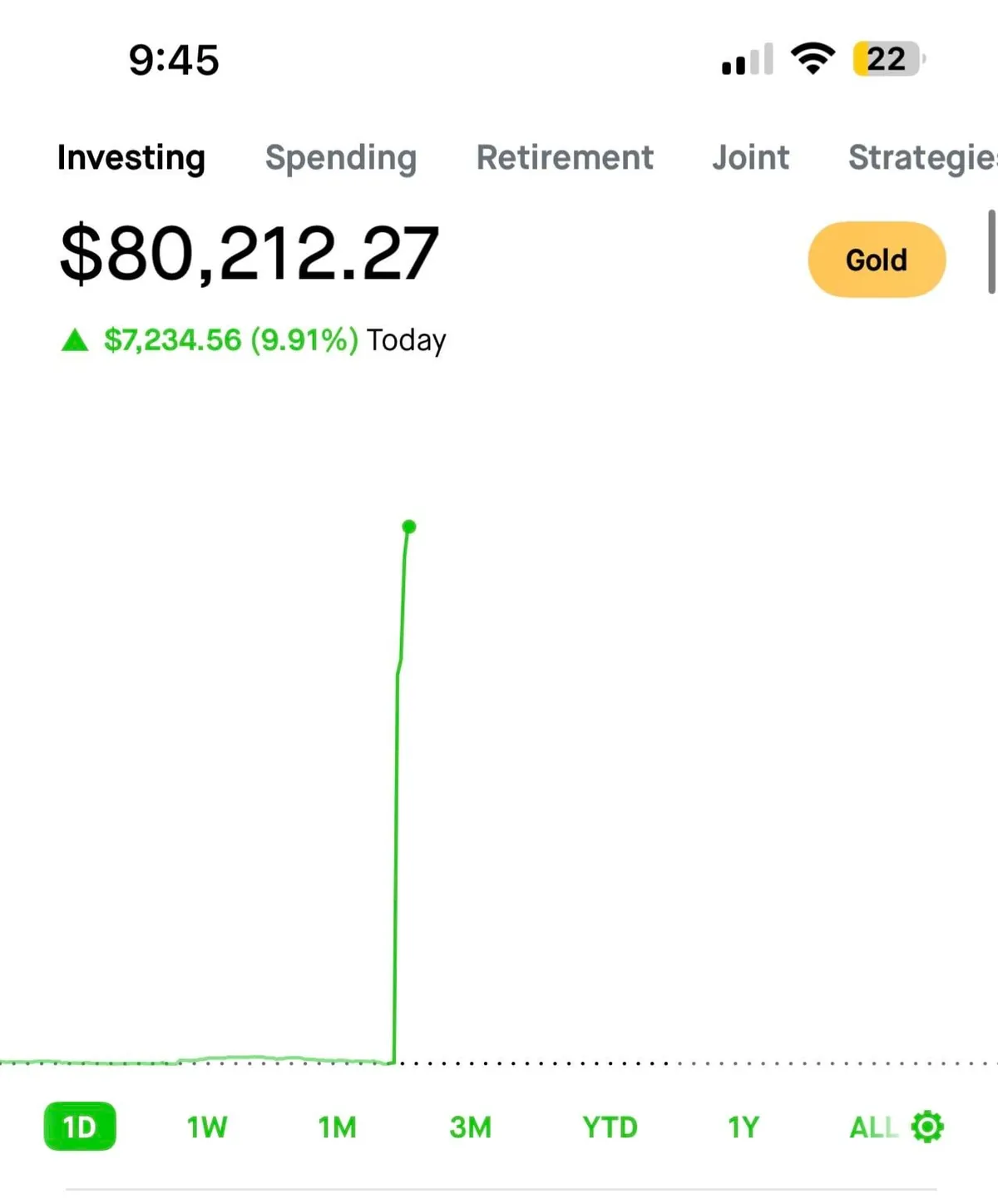Select the Joint account tab

tap(751, 157)
